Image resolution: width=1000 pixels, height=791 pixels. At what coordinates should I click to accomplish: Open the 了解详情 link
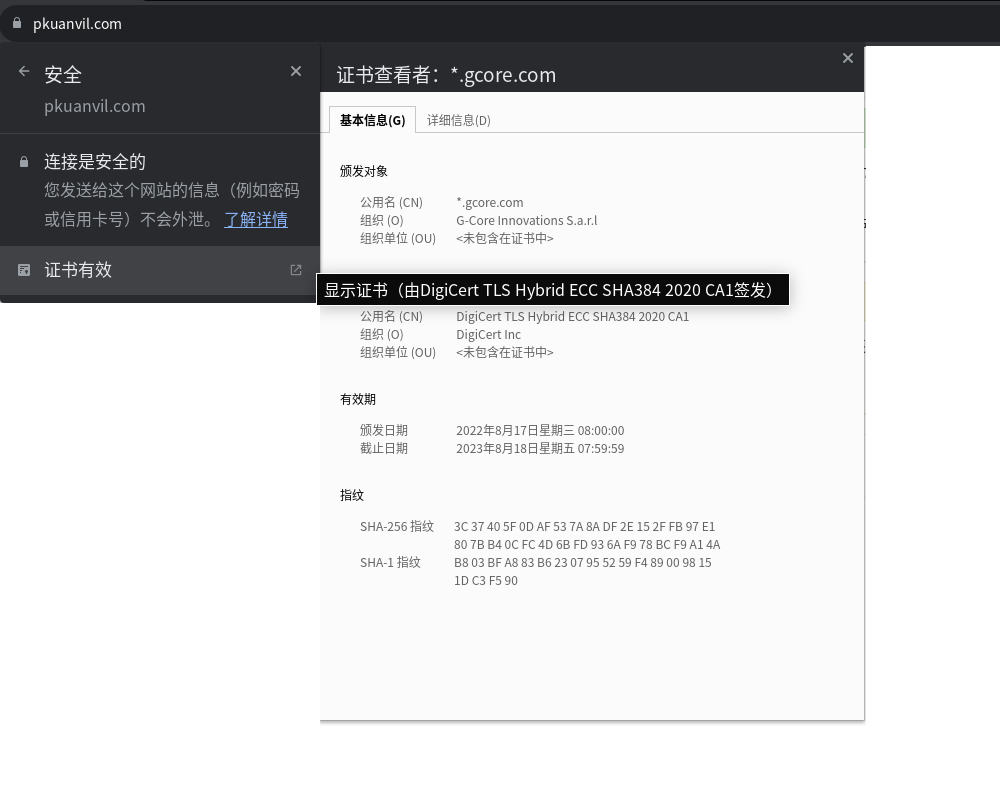pos(255,219)
